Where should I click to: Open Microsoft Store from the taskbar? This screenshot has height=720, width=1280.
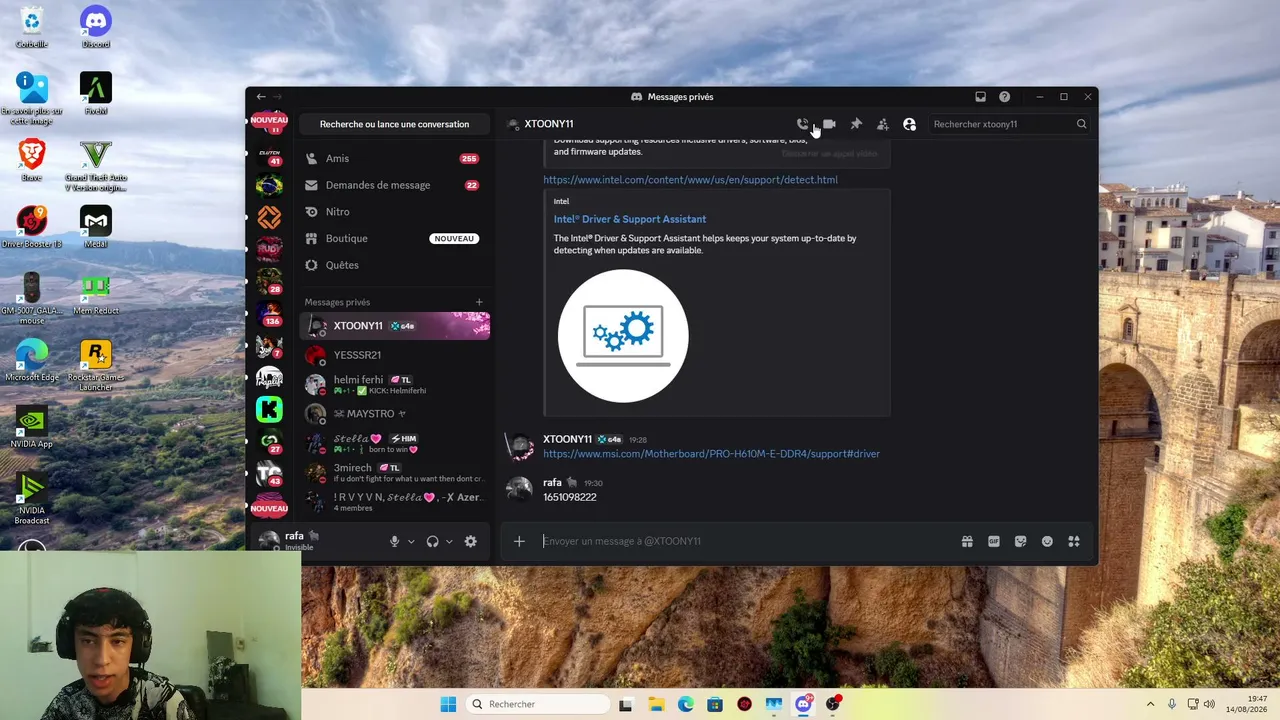tap(715, 704)
